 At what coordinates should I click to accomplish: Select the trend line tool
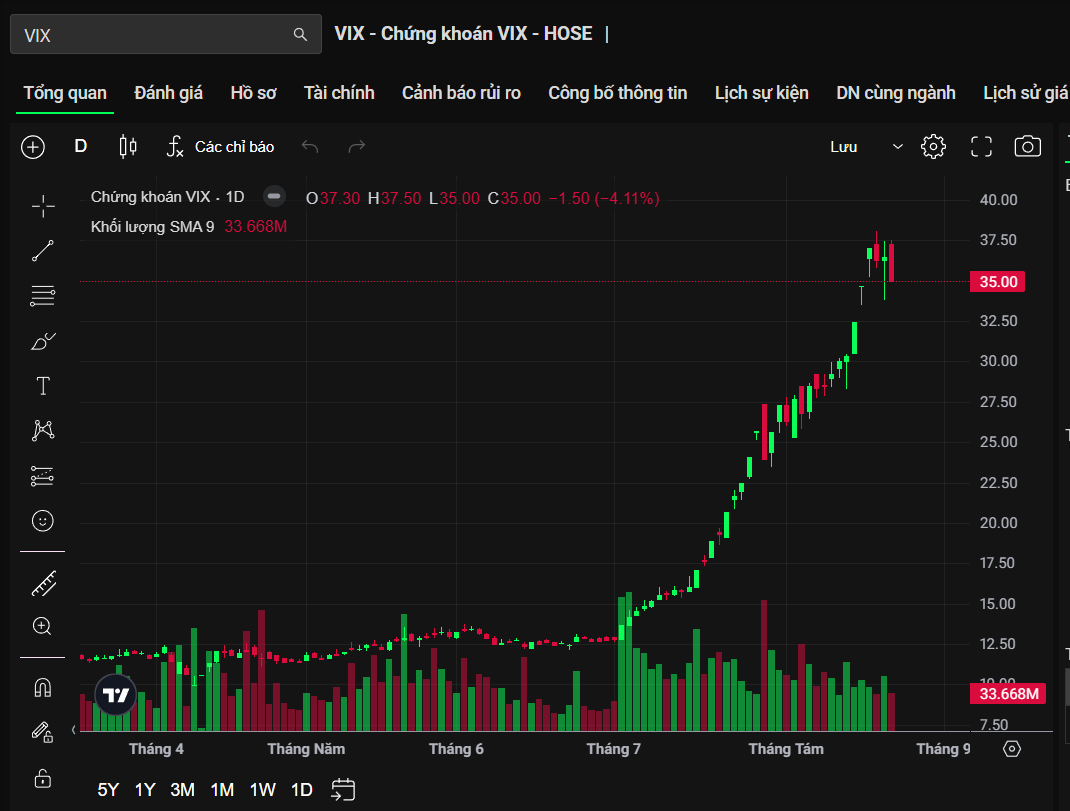pos(43,251)
